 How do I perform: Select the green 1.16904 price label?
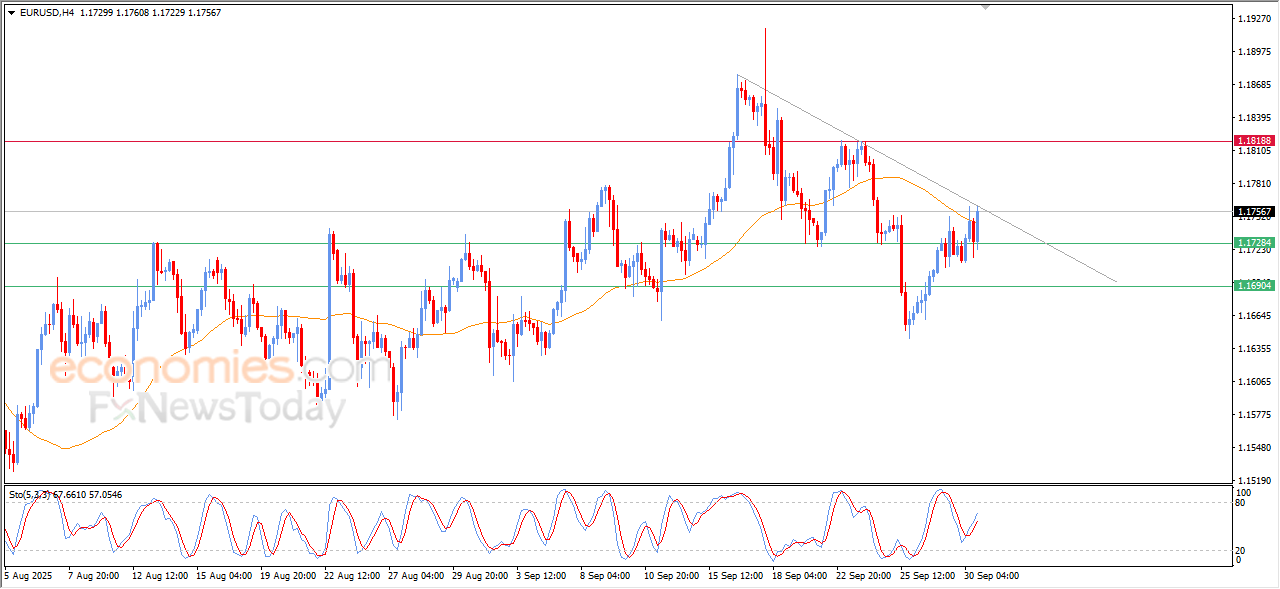pyautogui.click(x=1253, y=285)
